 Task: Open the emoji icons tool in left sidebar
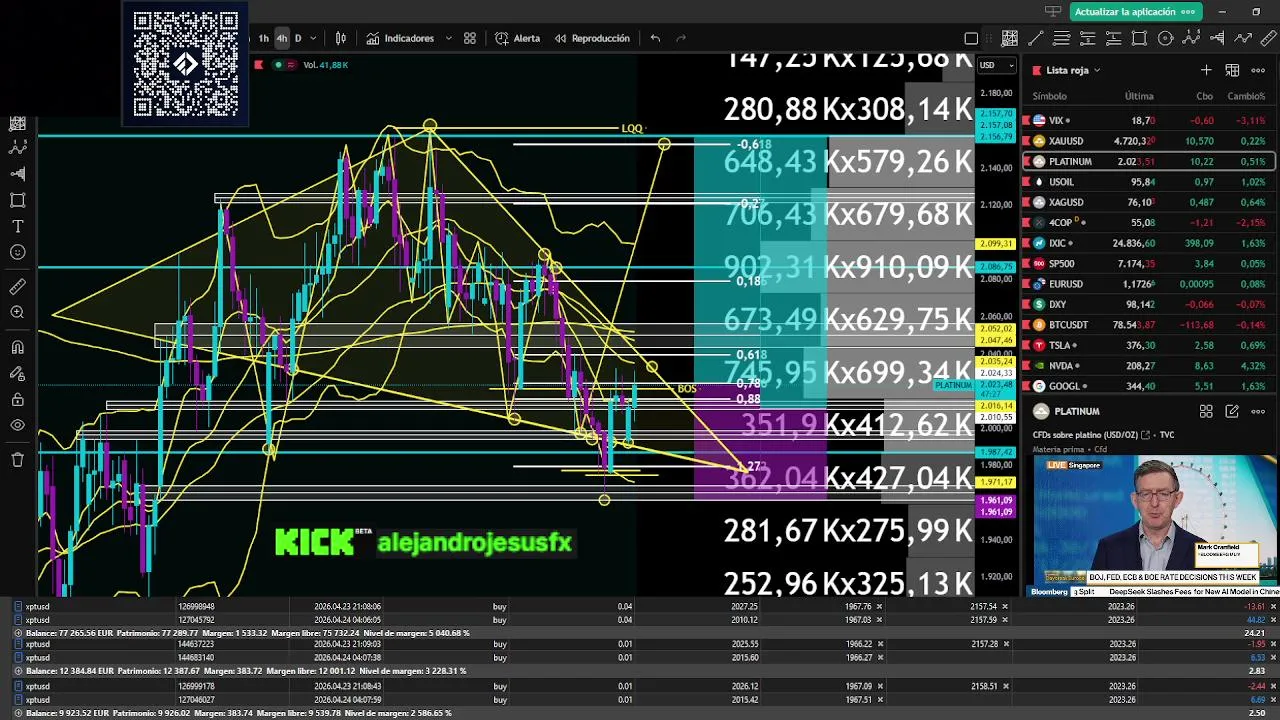[17, 252]
